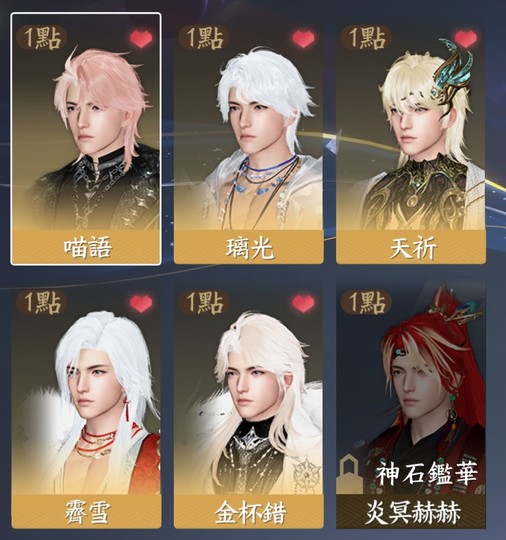Click the 1點 cost badge on 天祈
This screenshot has height=540, width=506.
366,38
